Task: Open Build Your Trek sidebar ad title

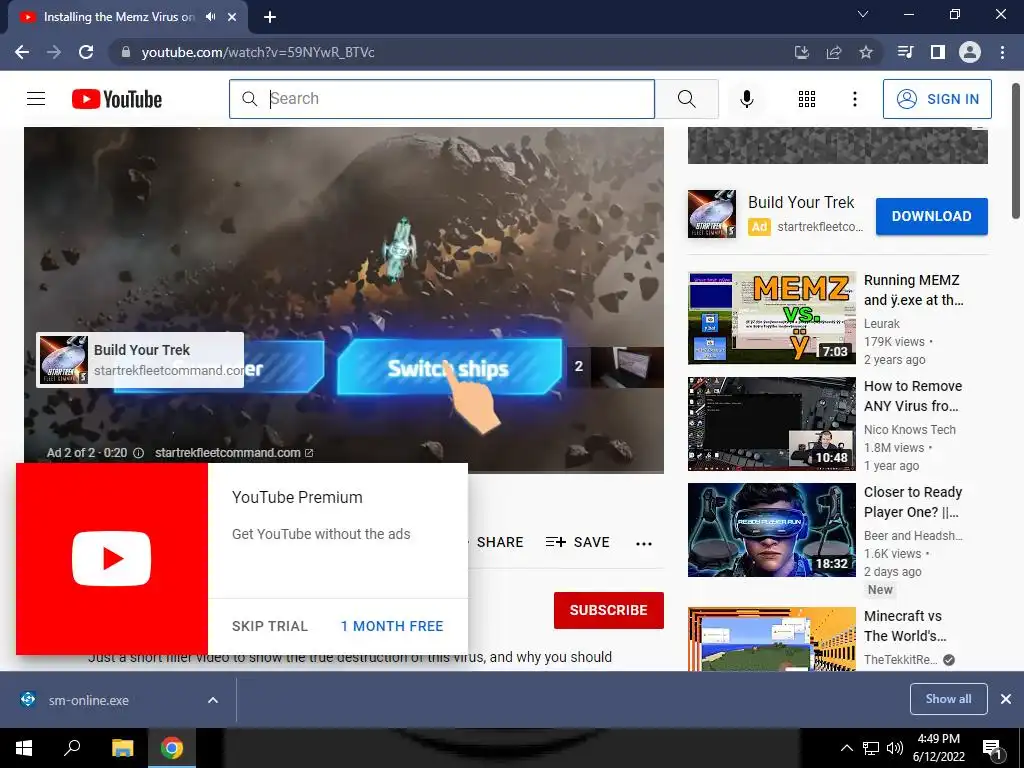Action: tap(801, 202)
